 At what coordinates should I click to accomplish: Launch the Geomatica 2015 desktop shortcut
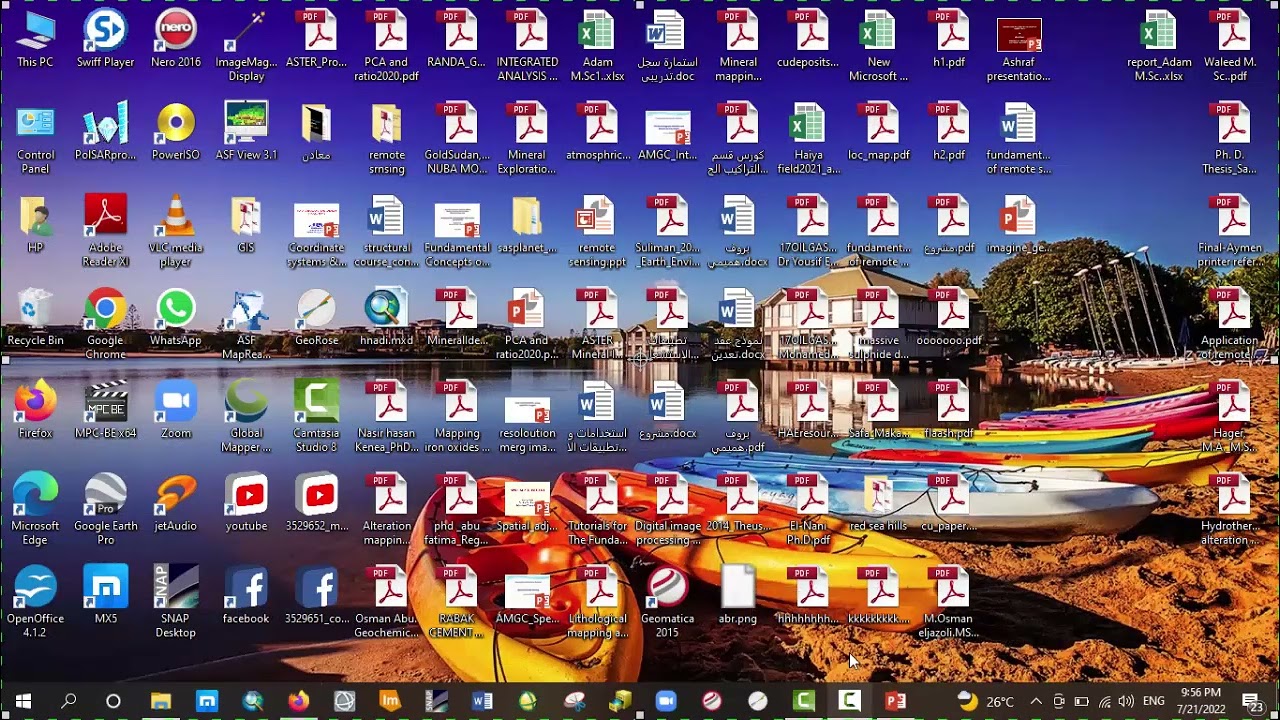pyautogui.click(x=667, y=602)
